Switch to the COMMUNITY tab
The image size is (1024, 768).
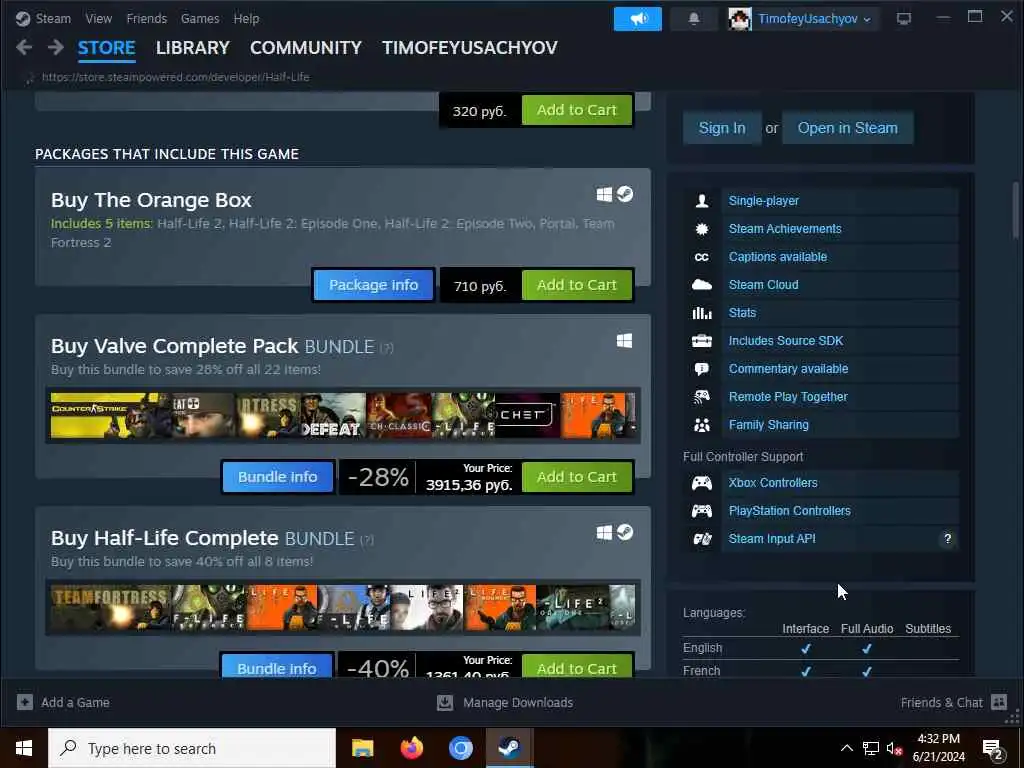(306, 48)
